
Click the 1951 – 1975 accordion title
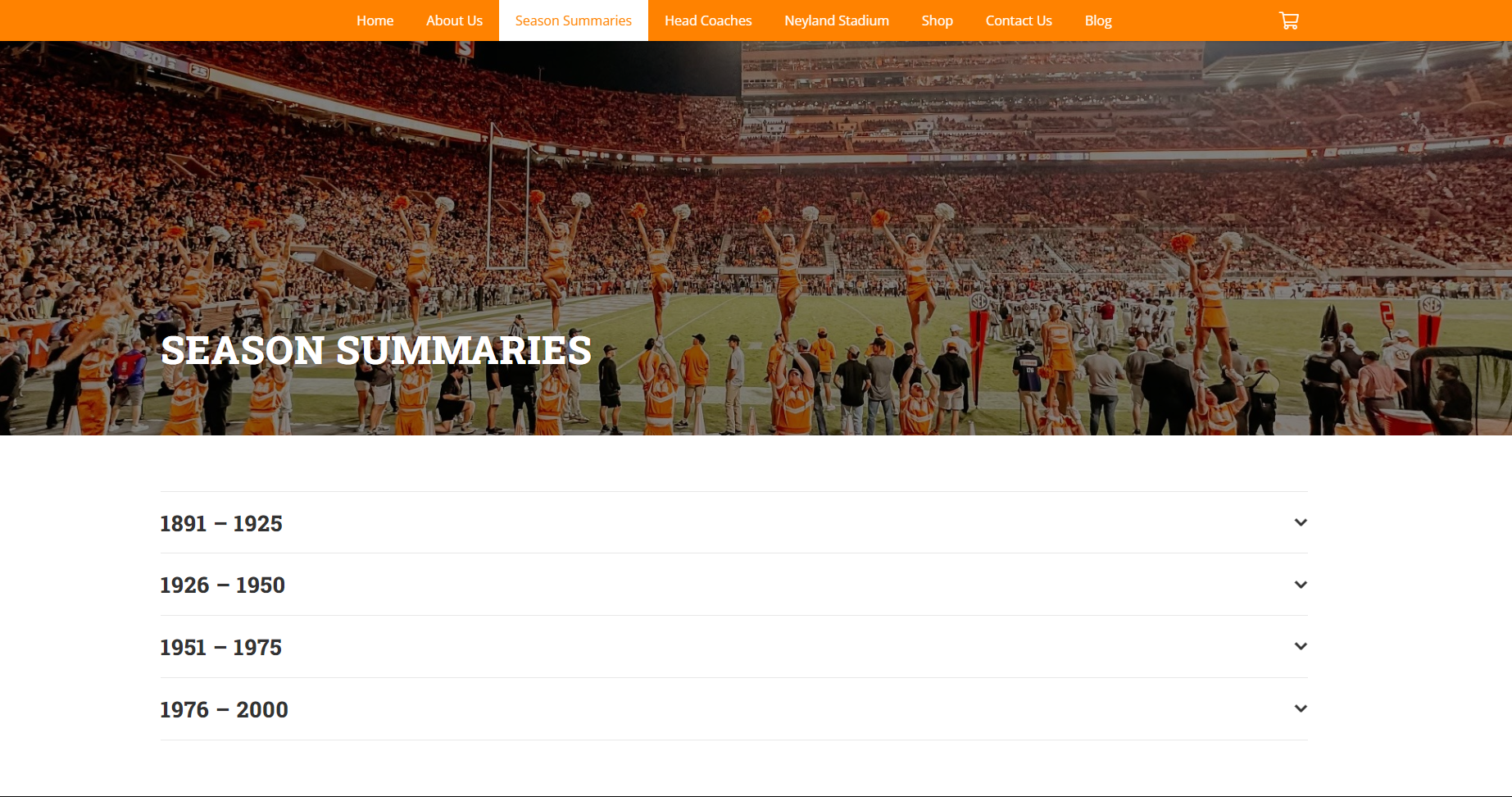220,647
